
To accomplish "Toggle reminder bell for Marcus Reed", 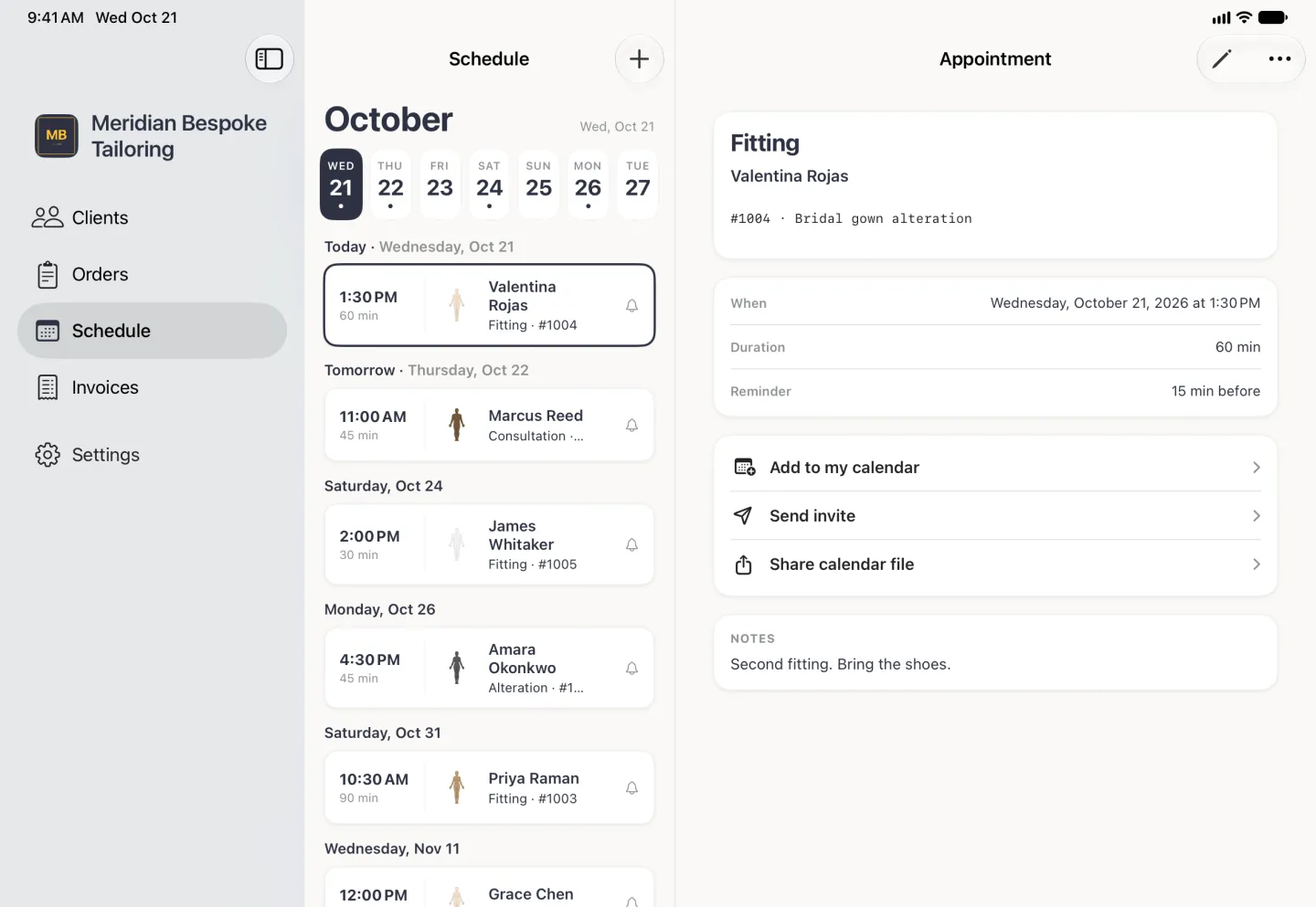I will click(x=631, y=426).
